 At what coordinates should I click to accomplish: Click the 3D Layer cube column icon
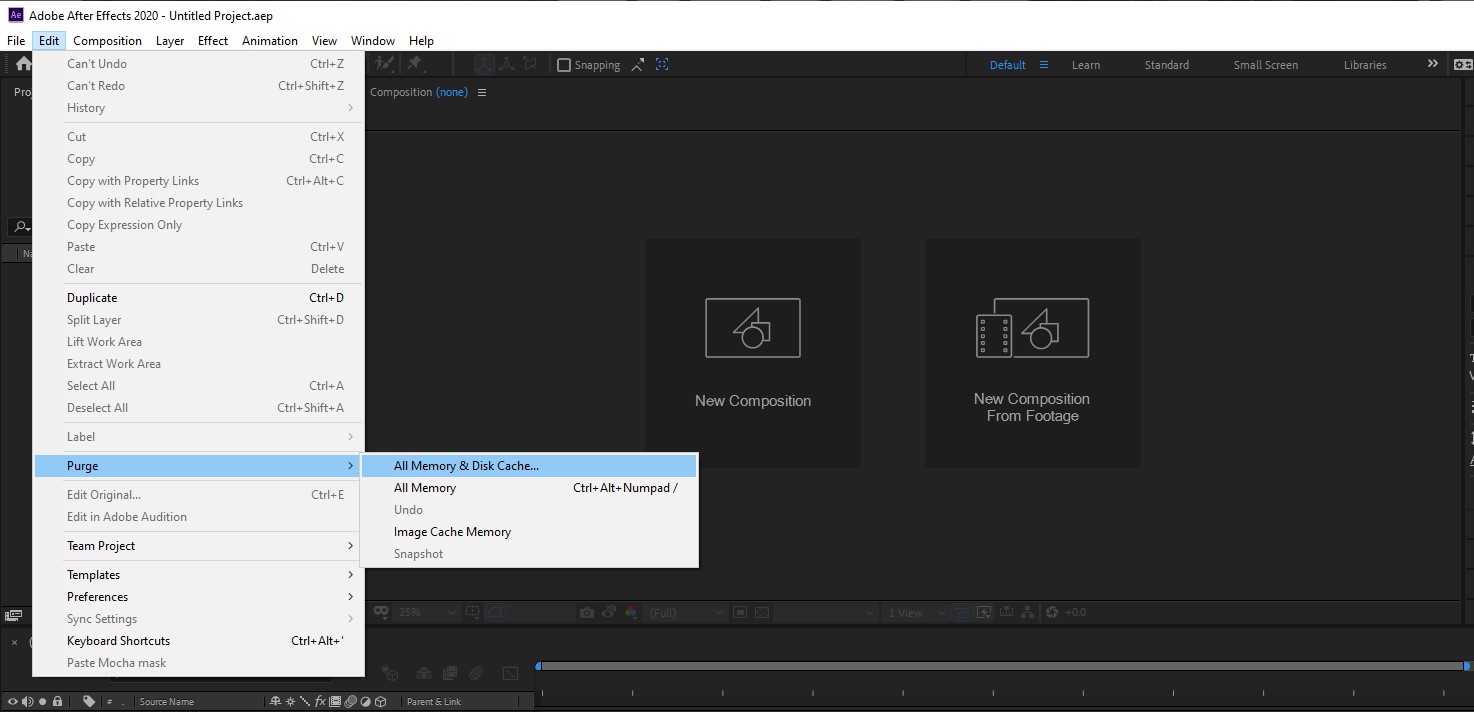click(x=381, y=701)
